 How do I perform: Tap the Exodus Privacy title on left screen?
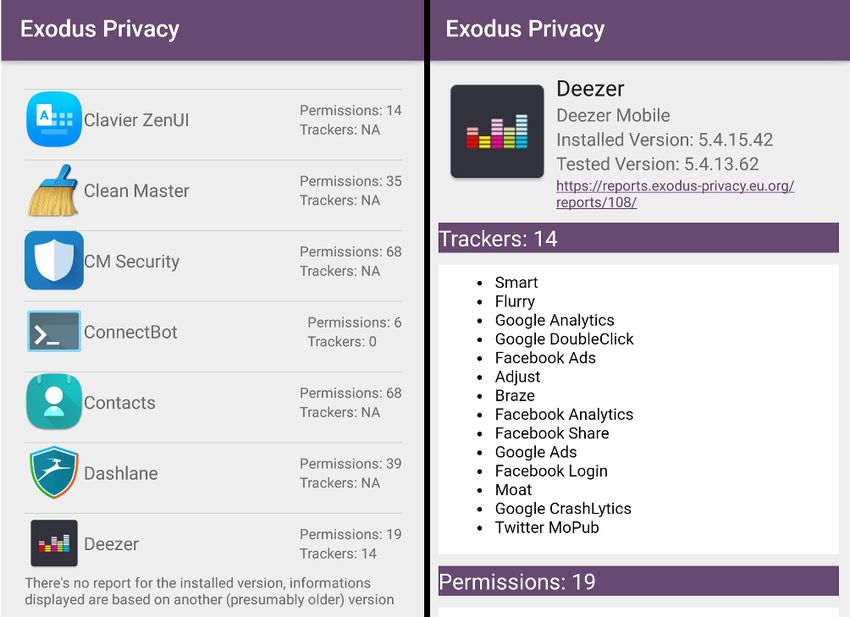[100, 29]
